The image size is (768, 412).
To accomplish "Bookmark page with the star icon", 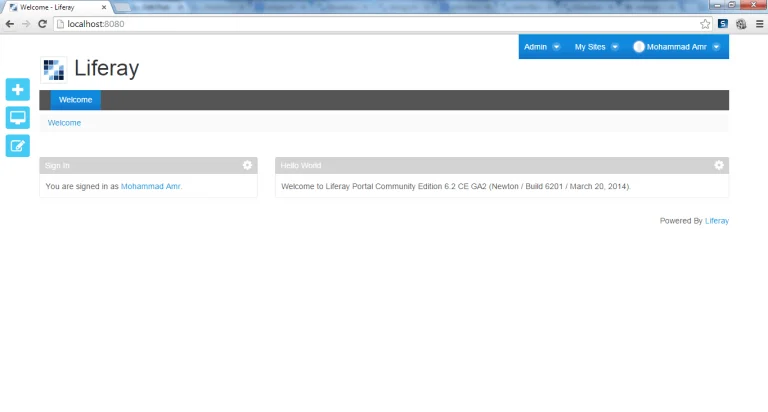I will [705, 23].
